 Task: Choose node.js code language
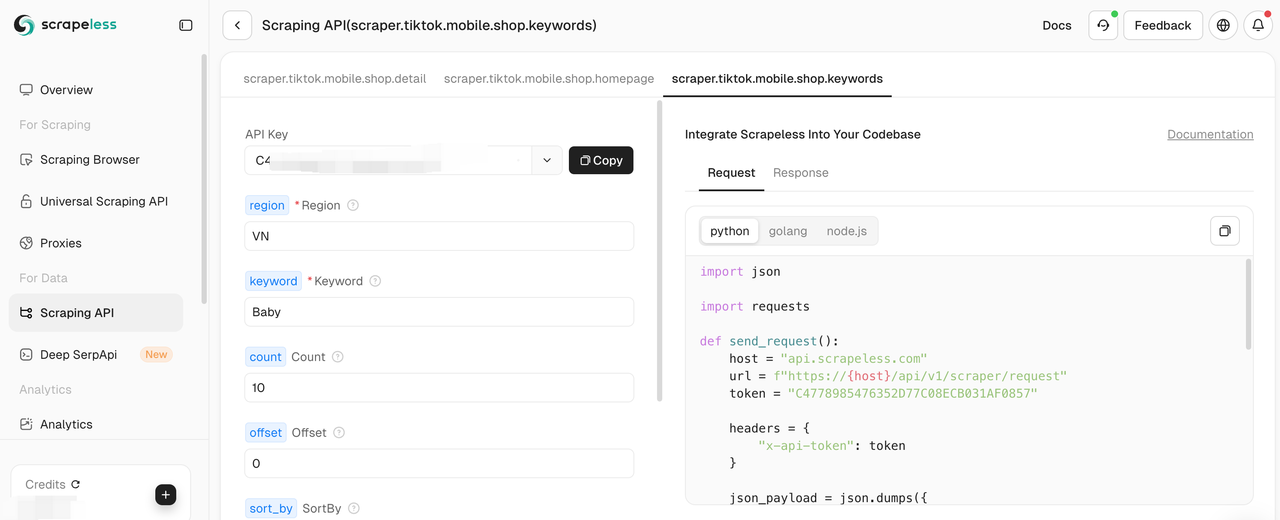[846, 231]
